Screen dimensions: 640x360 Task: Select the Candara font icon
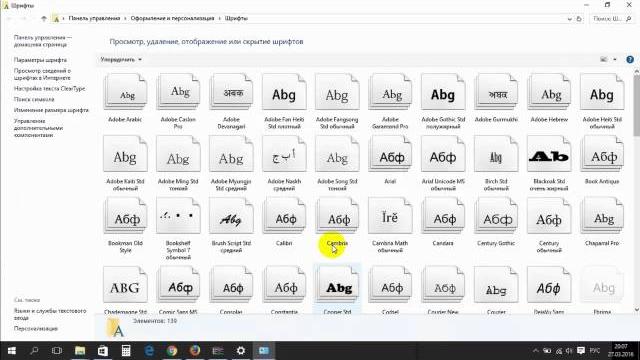(443, 216)
